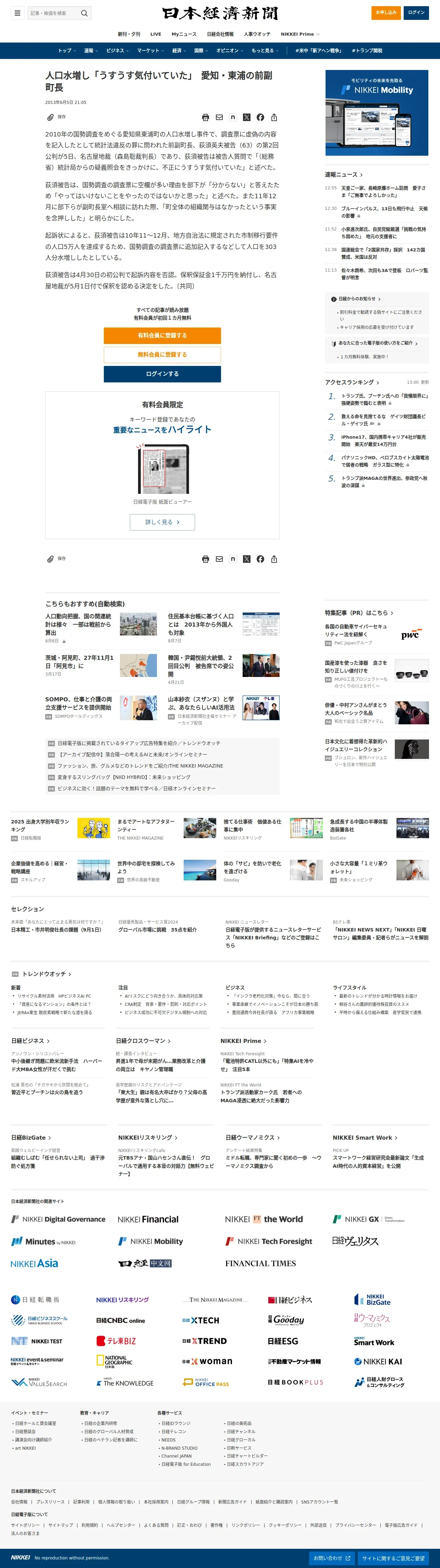
Task: Click blue ログインする button
Action: tap(162, 374)
